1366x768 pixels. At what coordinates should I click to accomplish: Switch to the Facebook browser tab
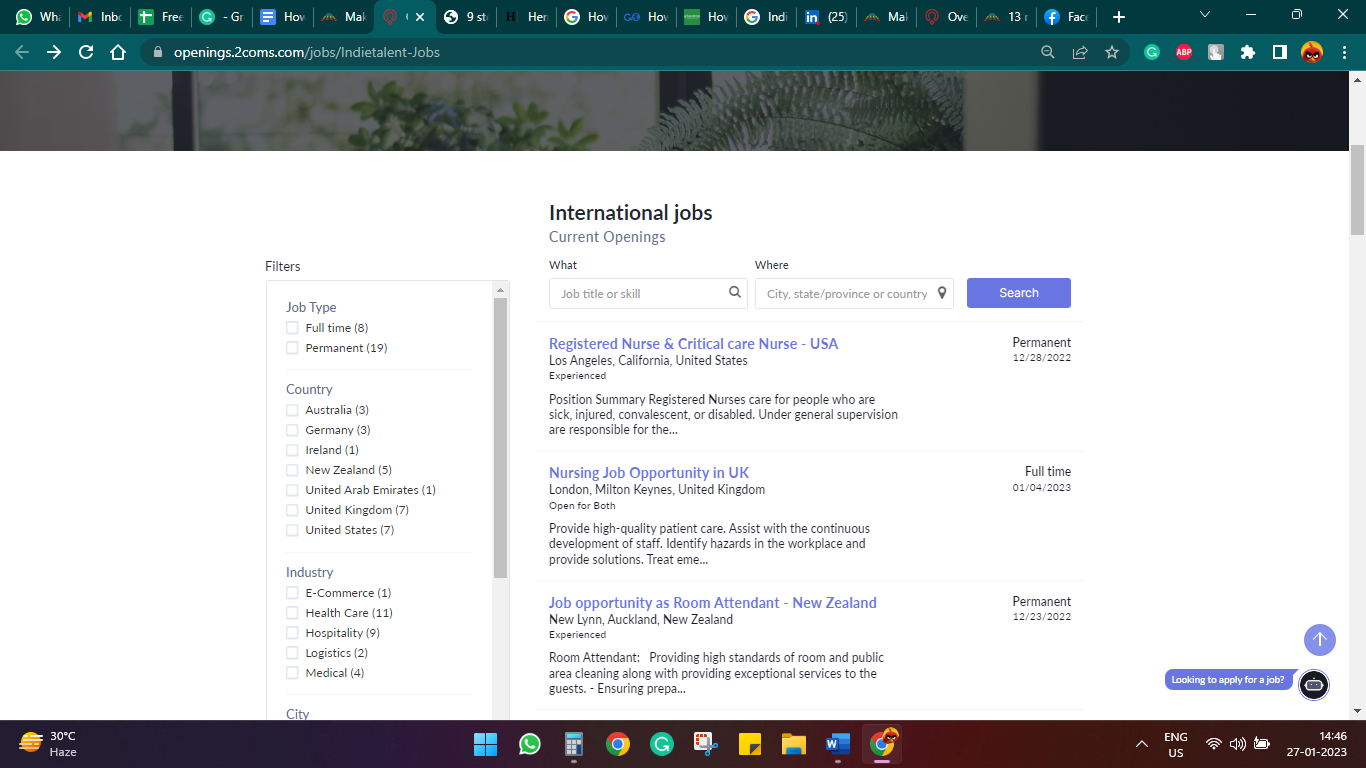coord(1066,17)
